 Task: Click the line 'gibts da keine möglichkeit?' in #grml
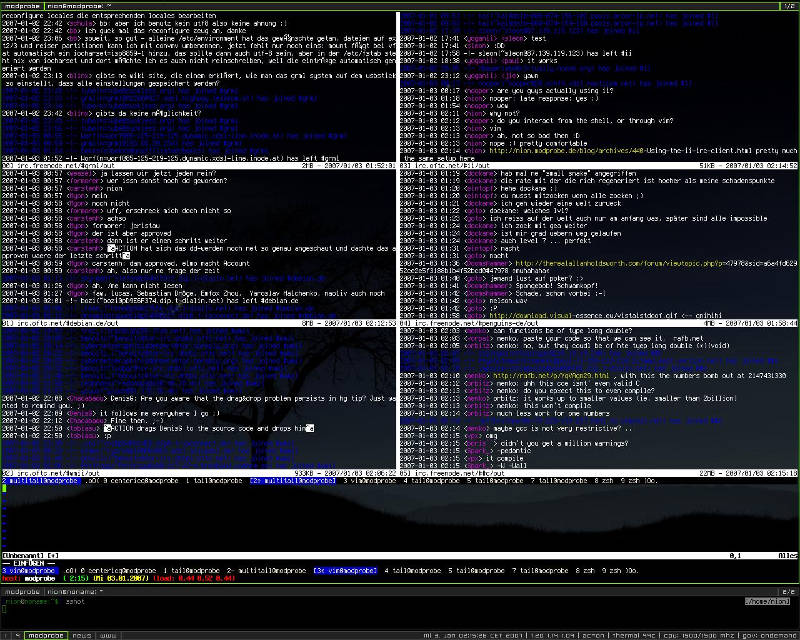148,113
